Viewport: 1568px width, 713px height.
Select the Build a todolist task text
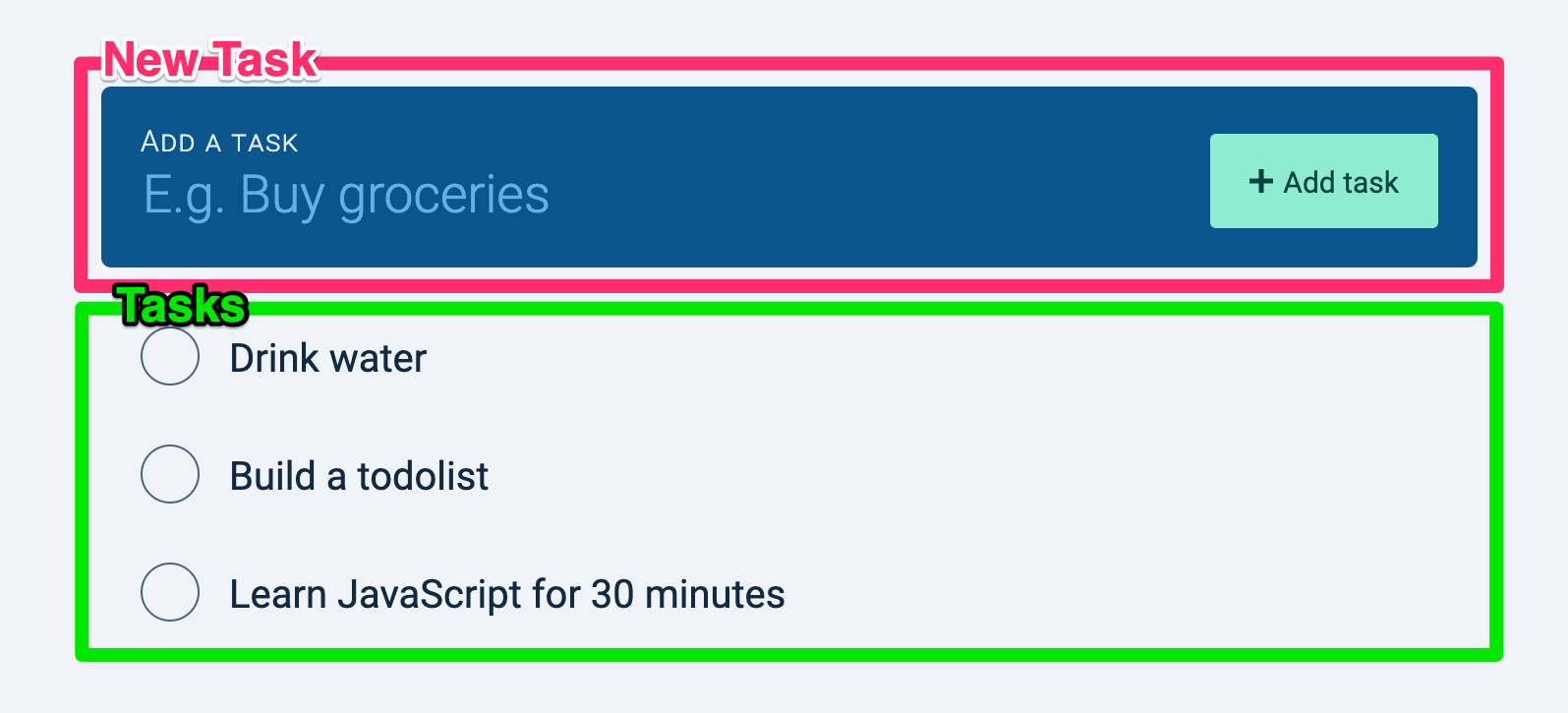(x=358, y=474)
